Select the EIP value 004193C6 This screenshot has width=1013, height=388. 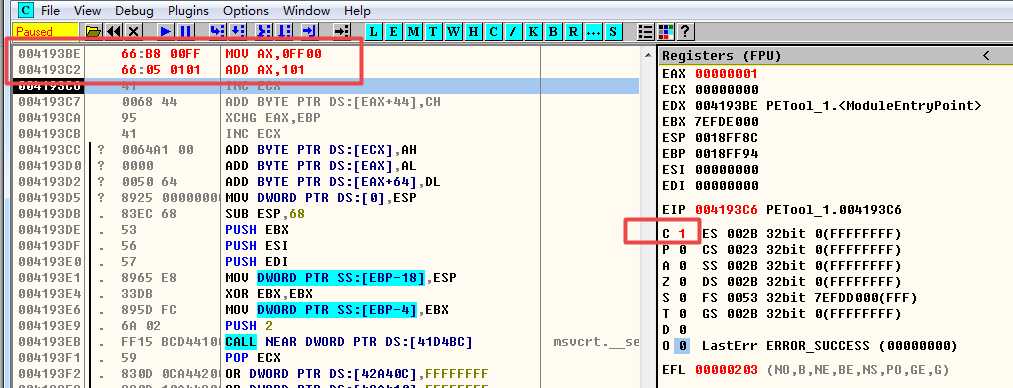point(727,210)
